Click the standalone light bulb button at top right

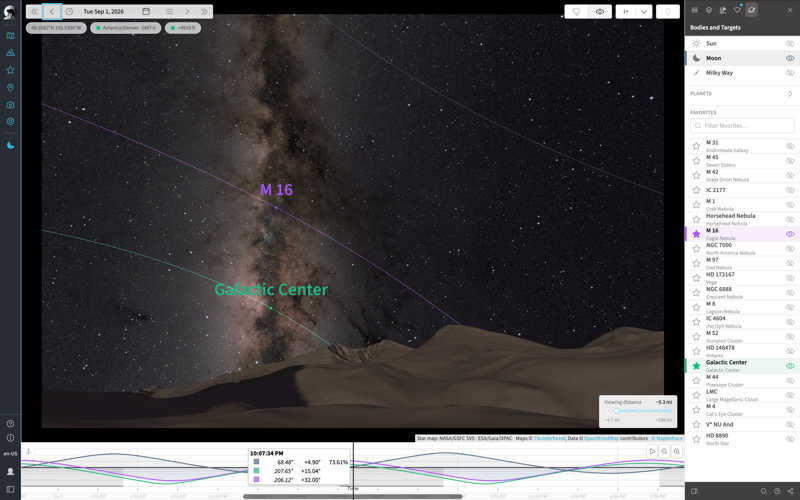click(667, 11)
